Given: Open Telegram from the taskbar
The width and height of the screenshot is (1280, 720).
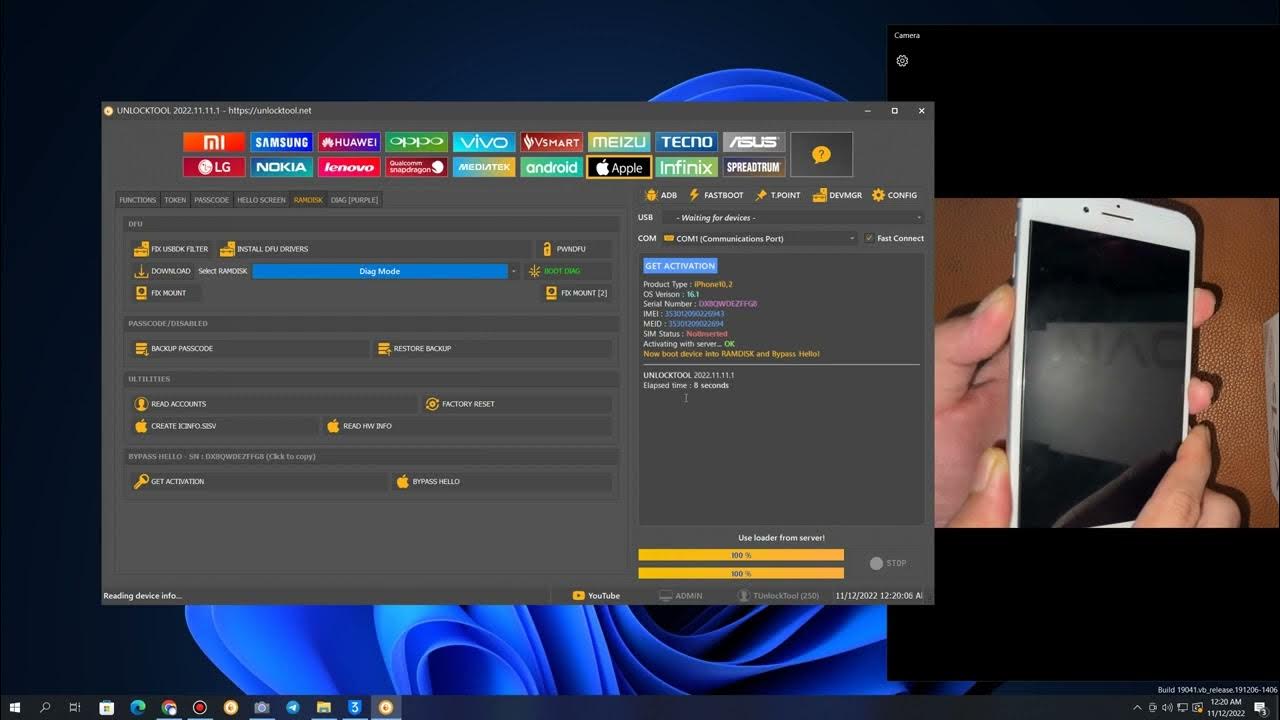Looking at the screenshot, I should tap(292, 707).
